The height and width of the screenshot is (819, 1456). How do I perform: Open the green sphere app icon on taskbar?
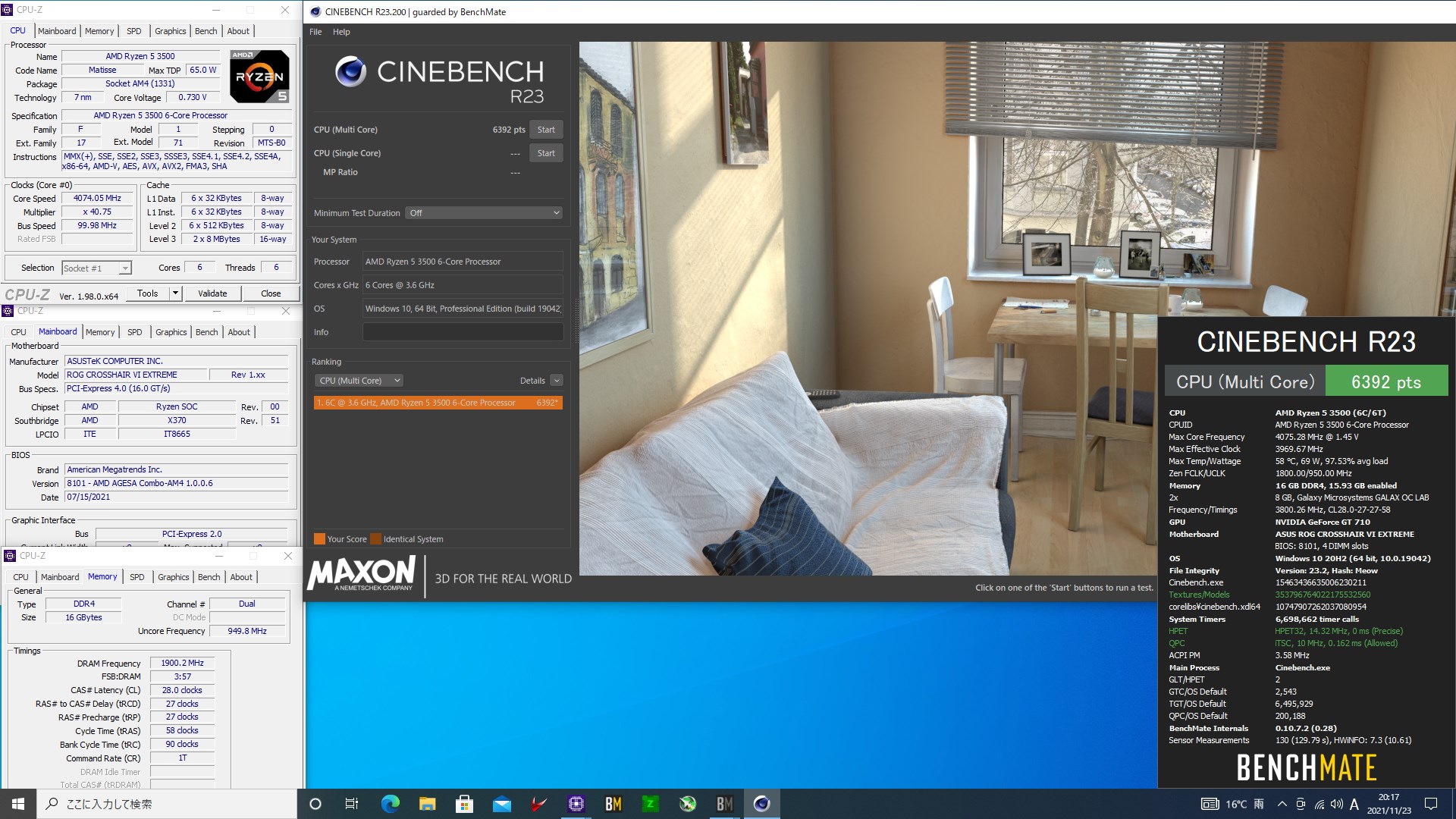click(x=687, y=804)
